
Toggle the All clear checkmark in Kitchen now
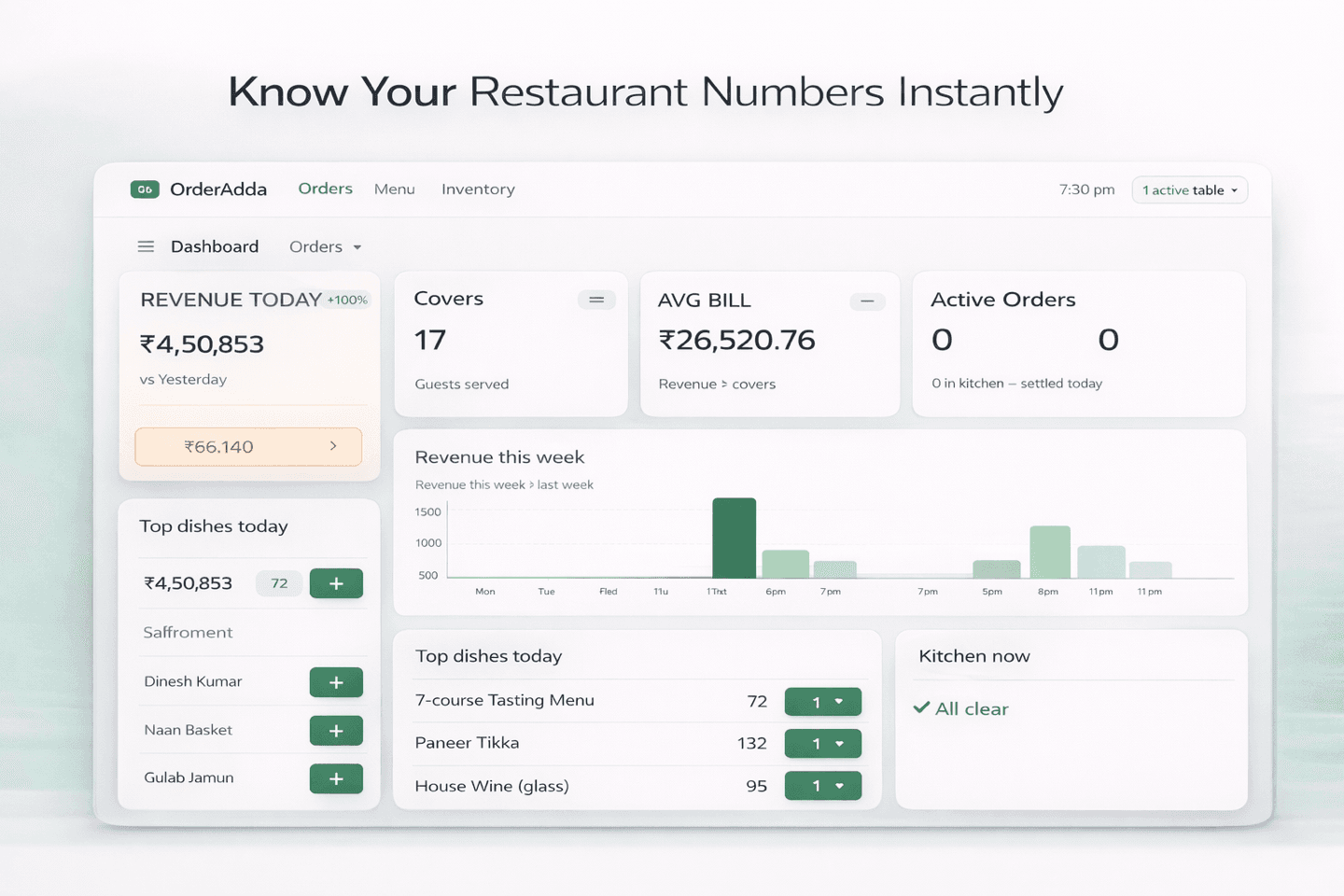pos(922,707)
